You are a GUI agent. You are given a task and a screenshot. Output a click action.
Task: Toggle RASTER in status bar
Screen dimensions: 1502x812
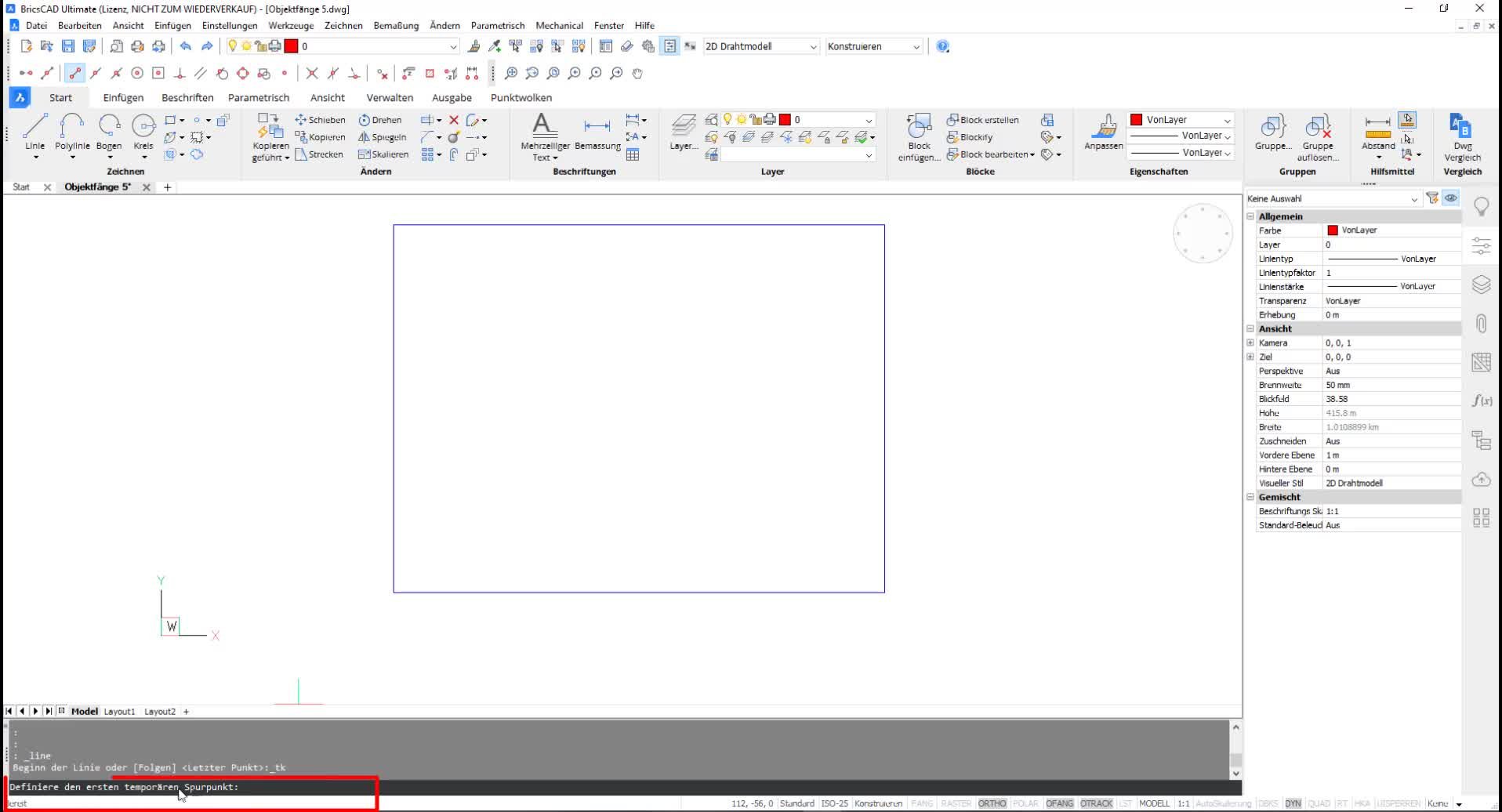click(956, 803)
